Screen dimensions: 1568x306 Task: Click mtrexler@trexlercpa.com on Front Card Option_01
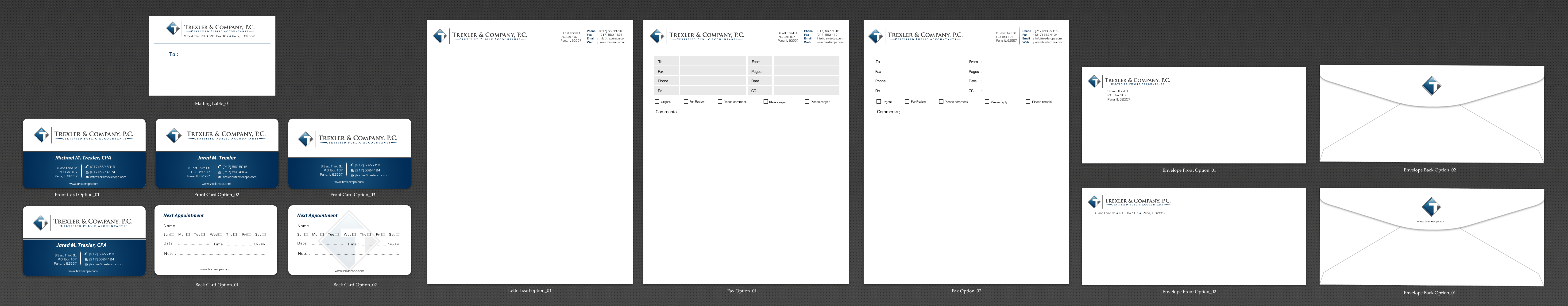[x=108, y=177]
